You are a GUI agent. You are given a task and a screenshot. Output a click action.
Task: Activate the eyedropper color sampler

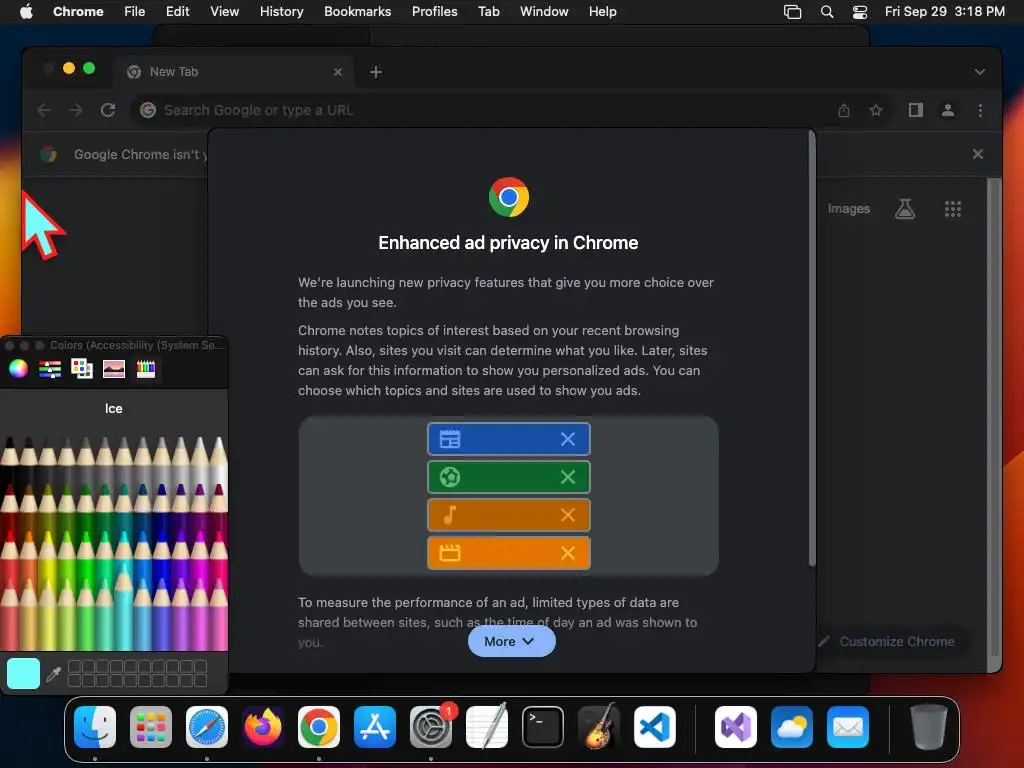pos(54,673)
